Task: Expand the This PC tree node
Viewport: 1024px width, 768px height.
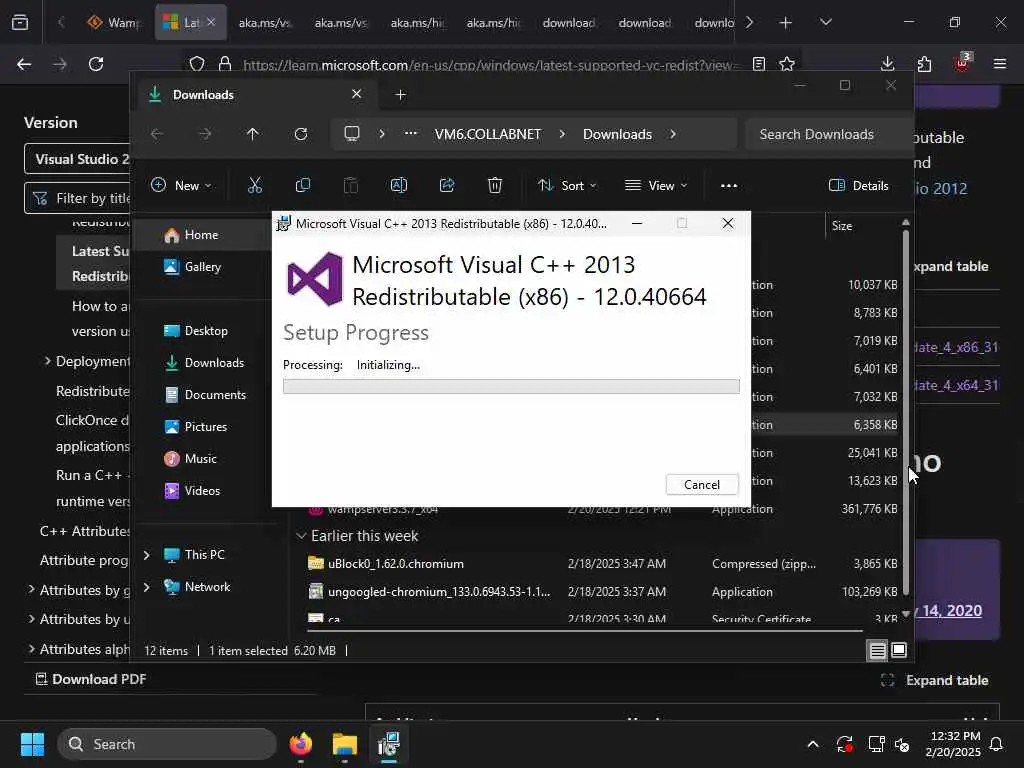Action: point(147,554)
